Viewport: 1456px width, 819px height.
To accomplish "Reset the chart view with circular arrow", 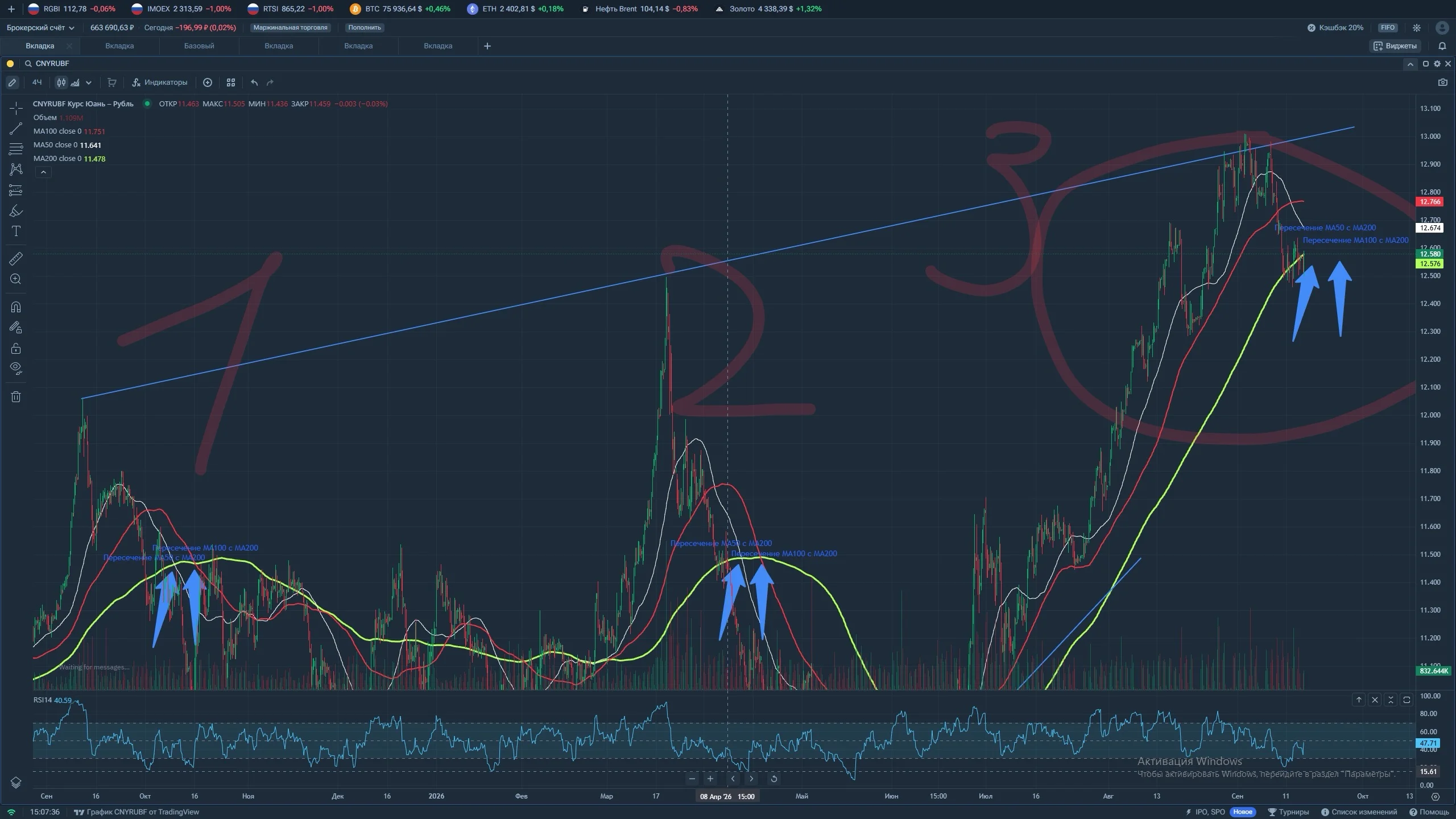I will coord(773,779).
